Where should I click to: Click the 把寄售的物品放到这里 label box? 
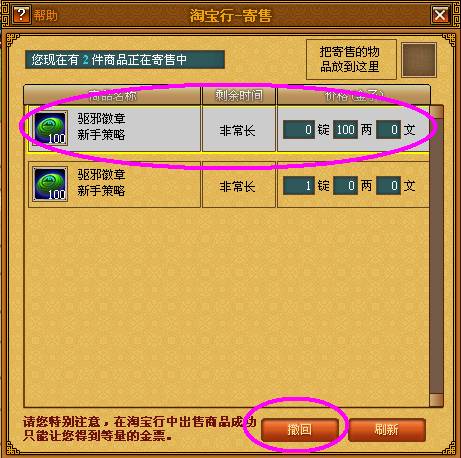[351, 59]
